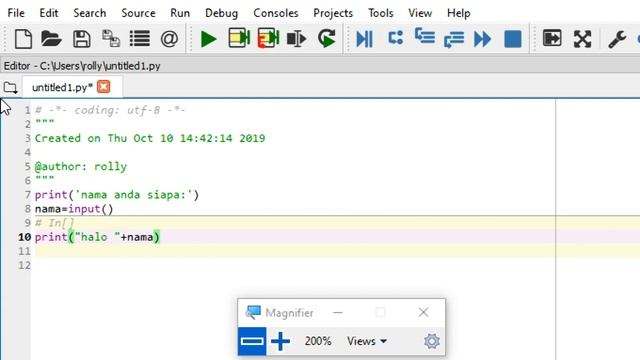Screen dimensions: 640x360
Task: Click the '@author: rolly' docstring line
Action: (x=81, y=167)
